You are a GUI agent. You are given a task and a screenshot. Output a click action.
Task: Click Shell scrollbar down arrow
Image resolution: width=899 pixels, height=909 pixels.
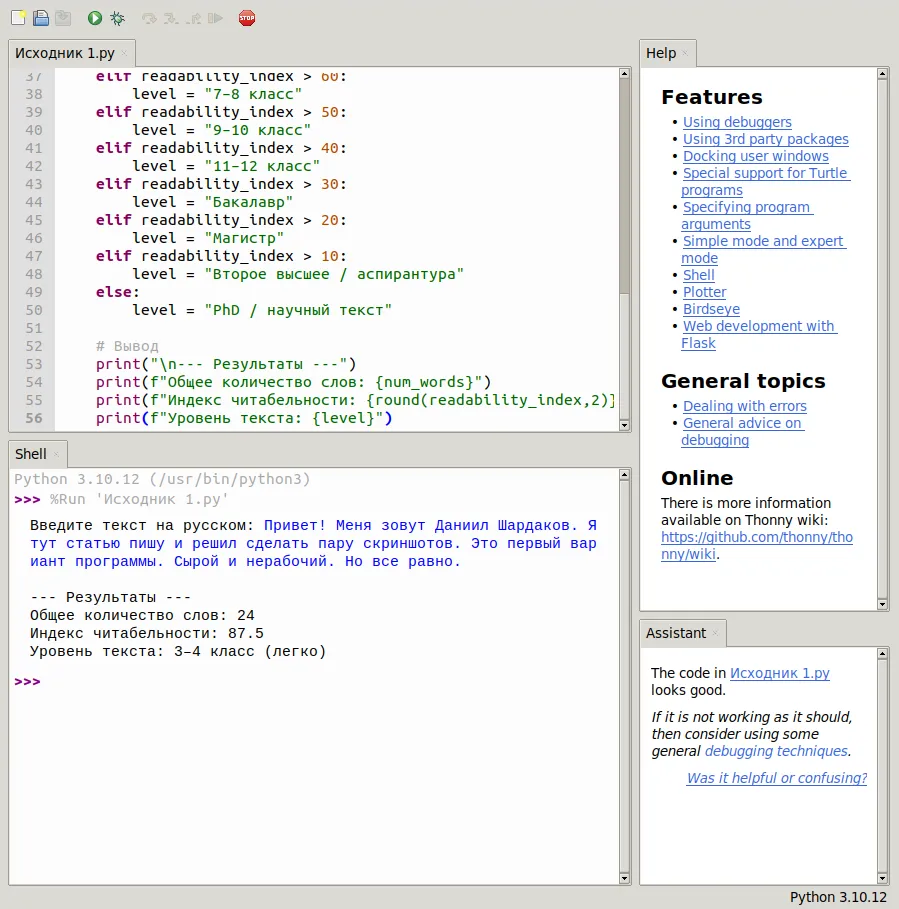tap(624, 878)
